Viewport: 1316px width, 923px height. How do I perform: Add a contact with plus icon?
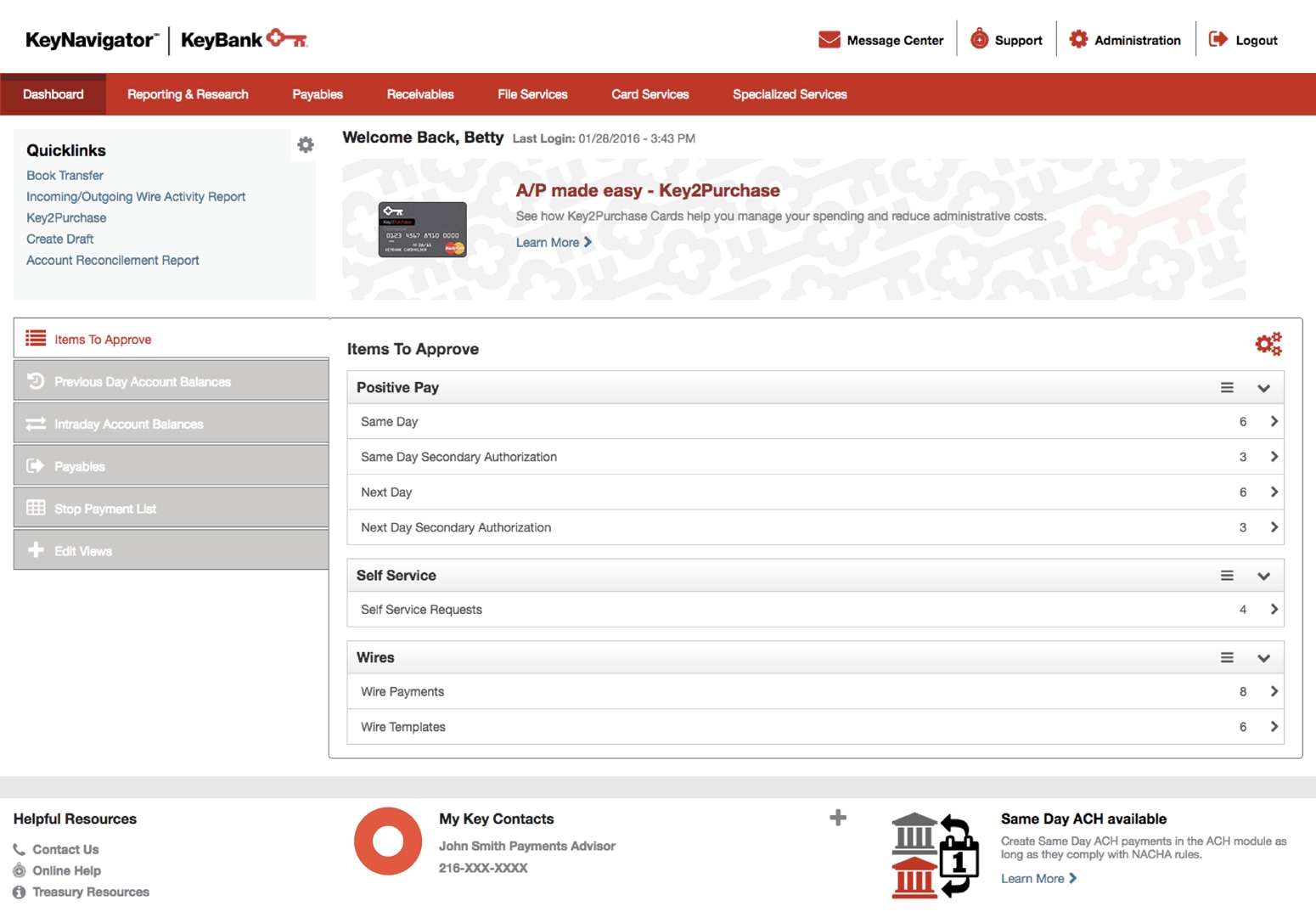[x=838, y=818]
